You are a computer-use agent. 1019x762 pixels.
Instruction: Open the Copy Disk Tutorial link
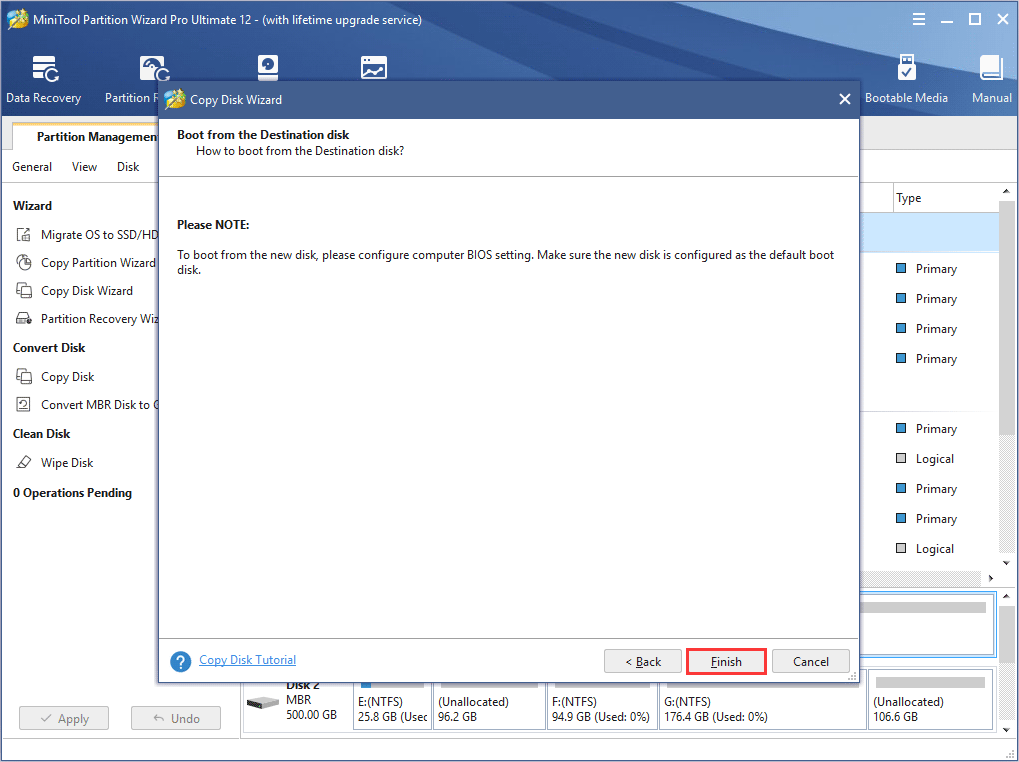pyautogui.click(x=247, y=660)
